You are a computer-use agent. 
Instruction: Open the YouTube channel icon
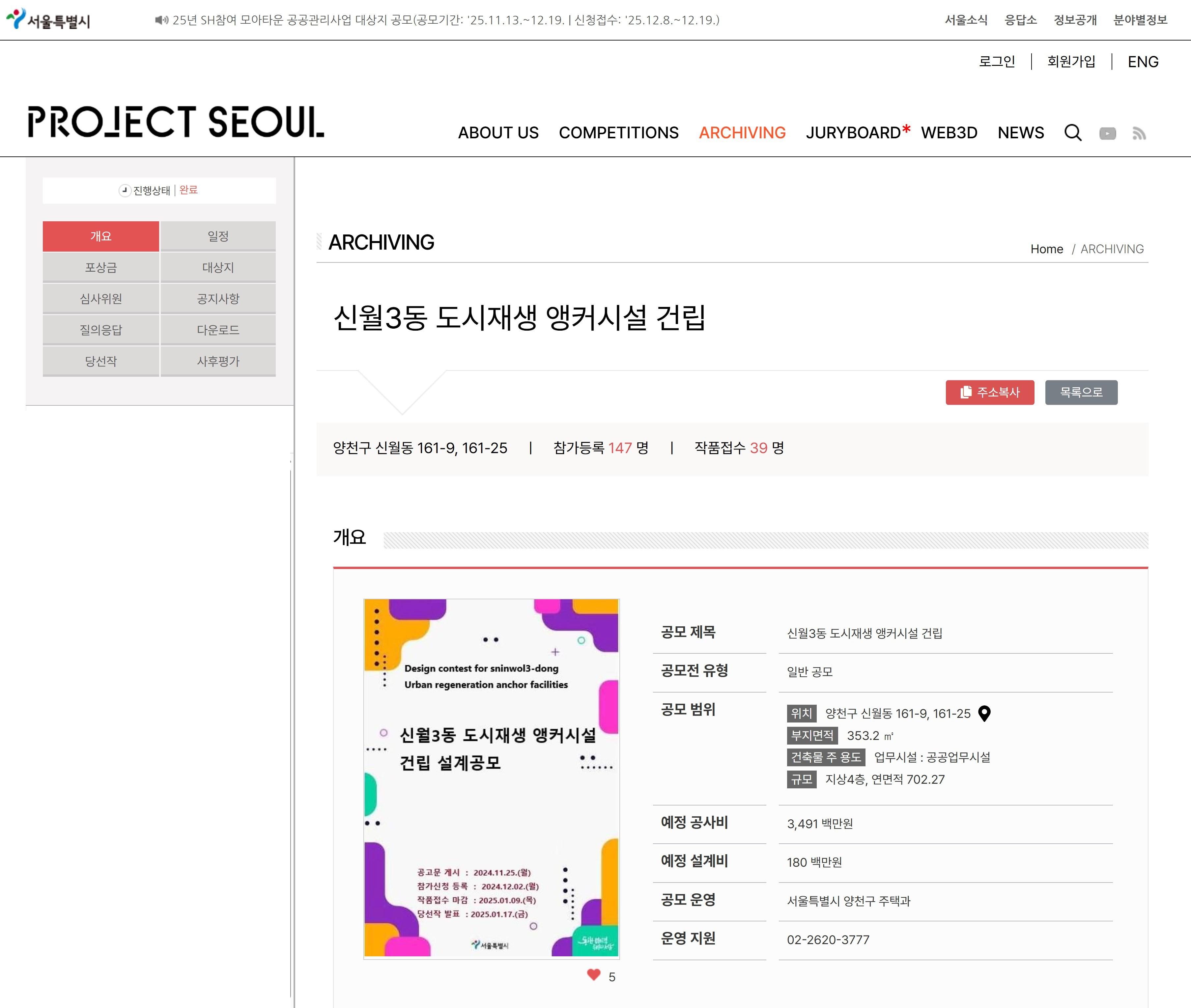tap(1108, 134)
